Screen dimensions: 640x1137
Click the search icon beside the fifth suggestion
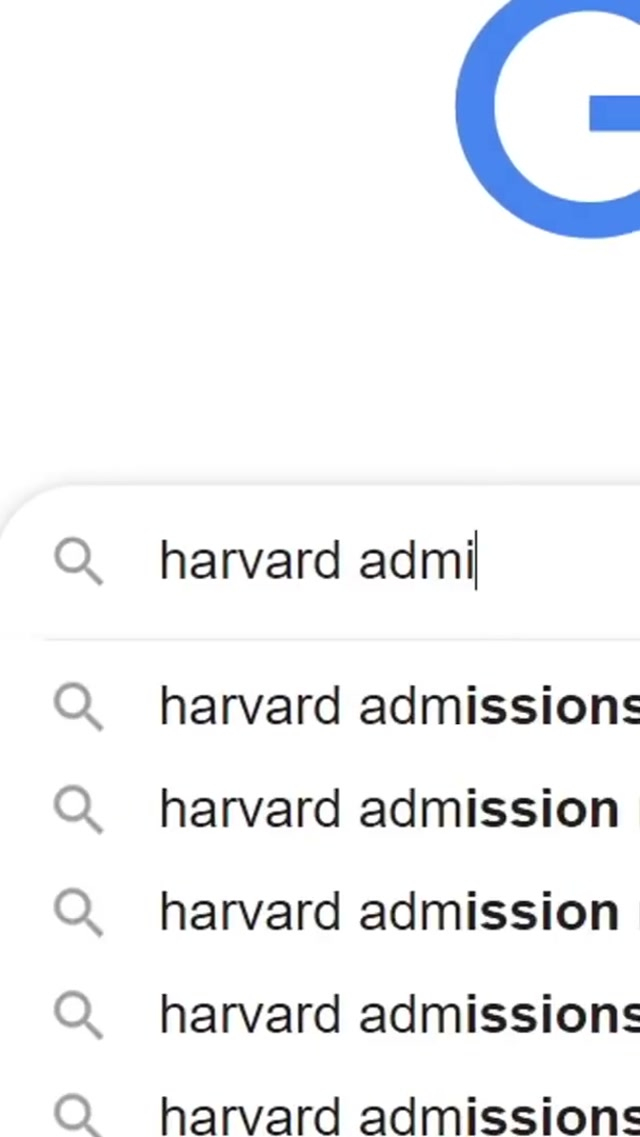[78, 1115]
